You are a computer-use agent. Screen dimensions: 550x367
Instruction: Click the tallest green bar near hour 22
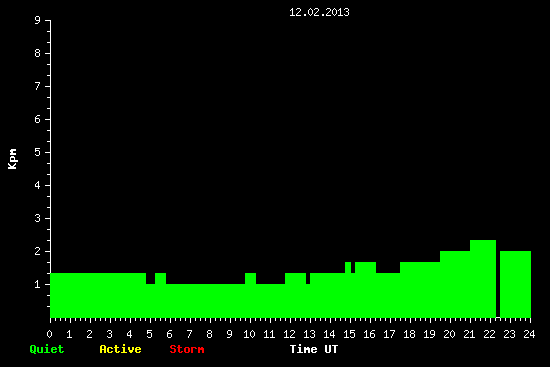coord(483,279)
